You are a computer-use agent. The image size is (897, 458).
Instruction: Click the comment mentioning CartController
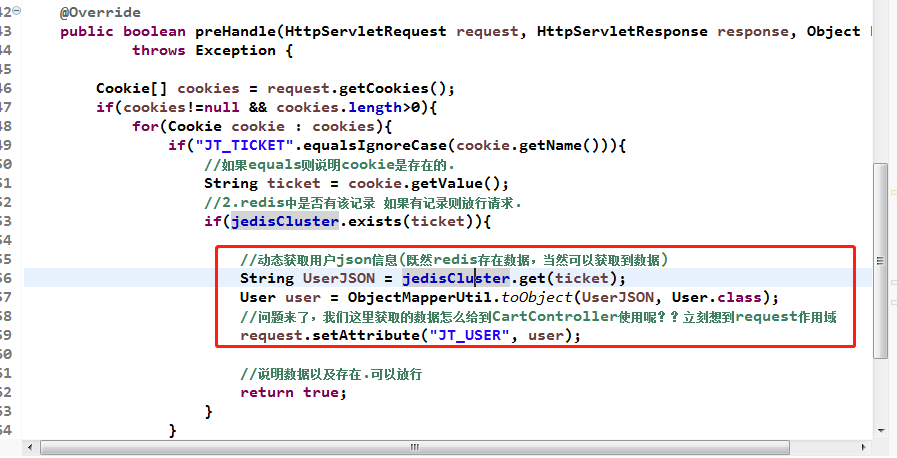point(538,316)
